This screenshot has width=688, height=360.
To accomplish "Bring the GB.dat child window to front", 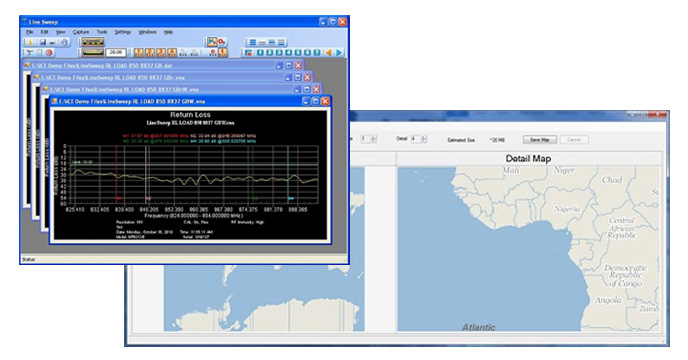I will (149, 65).
